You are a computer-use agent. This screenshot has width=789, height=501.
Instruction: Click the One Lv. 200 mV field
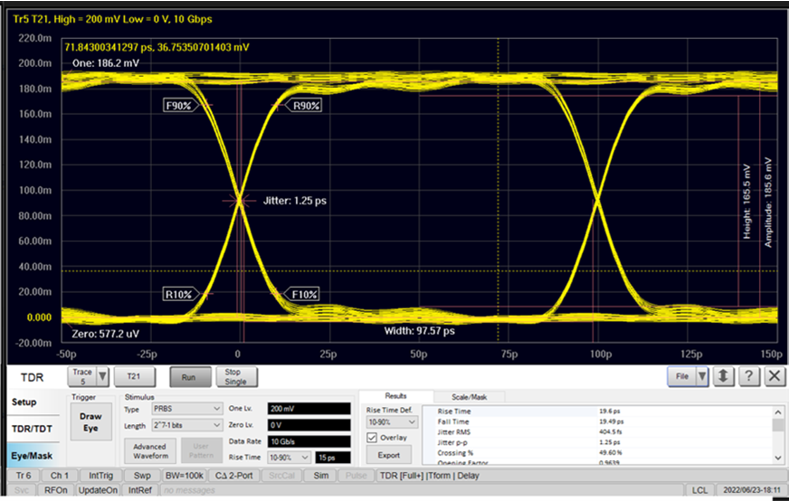click(309, 408)
